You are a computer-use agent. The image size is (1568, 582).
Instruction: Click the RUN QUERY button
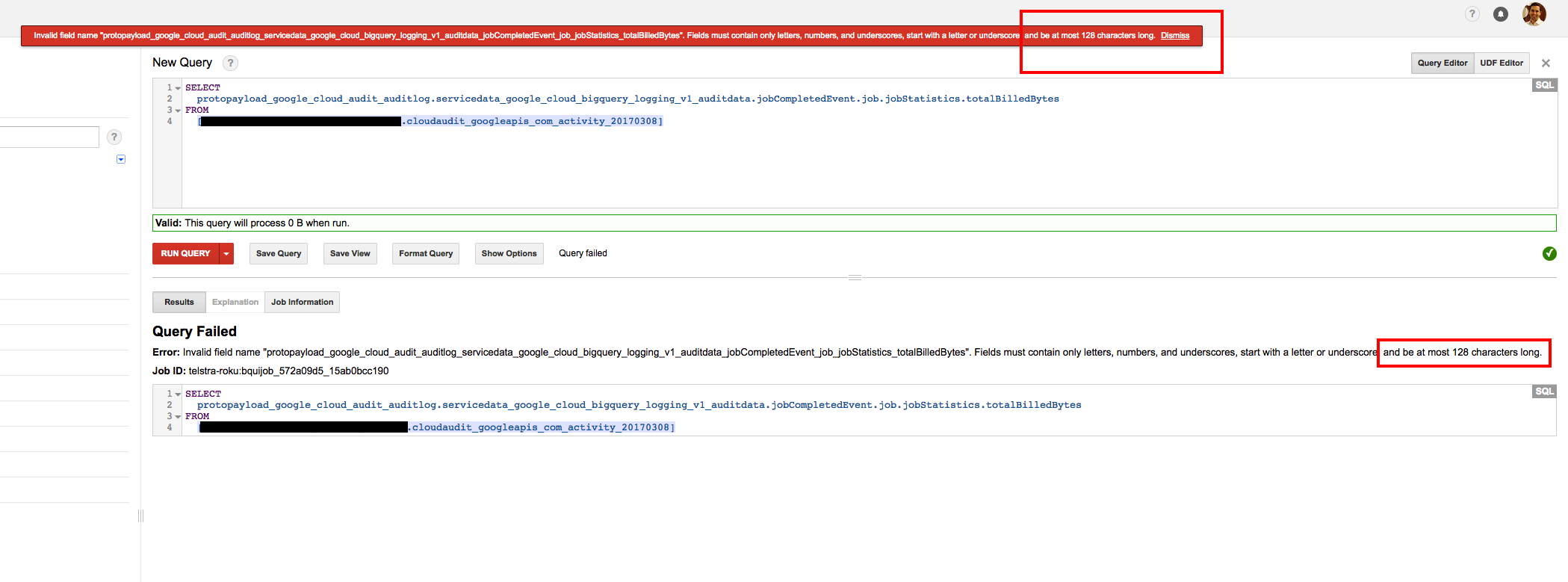tap(185, 254)
